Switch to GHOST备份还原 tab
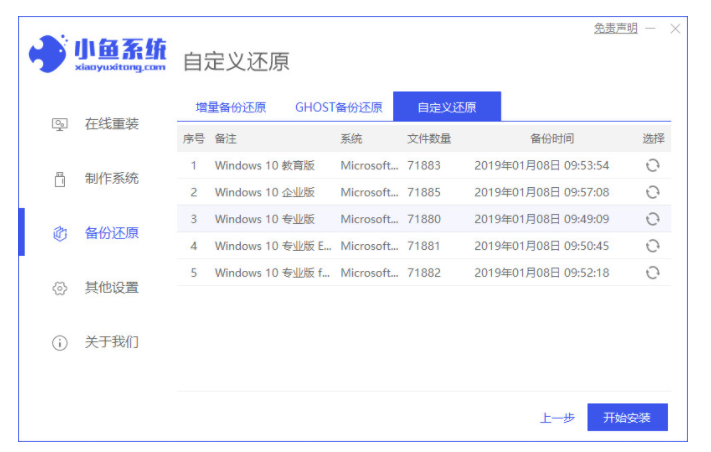 tap(338, 107)
